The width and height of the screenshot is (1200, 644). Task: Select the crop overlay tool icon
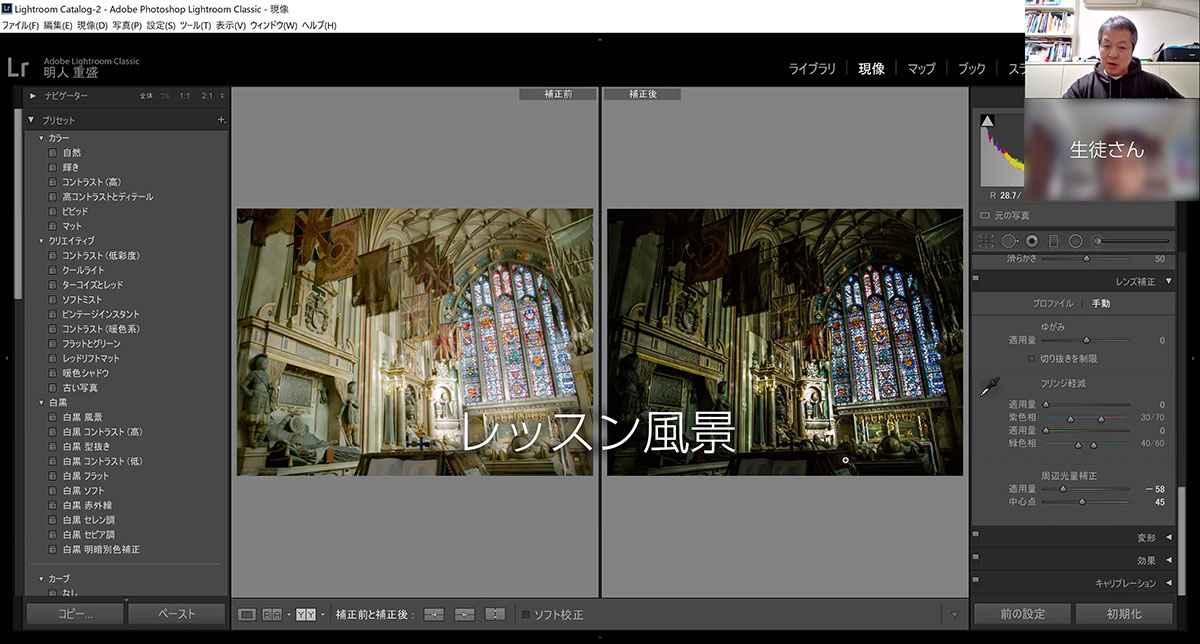coord(986,241)
